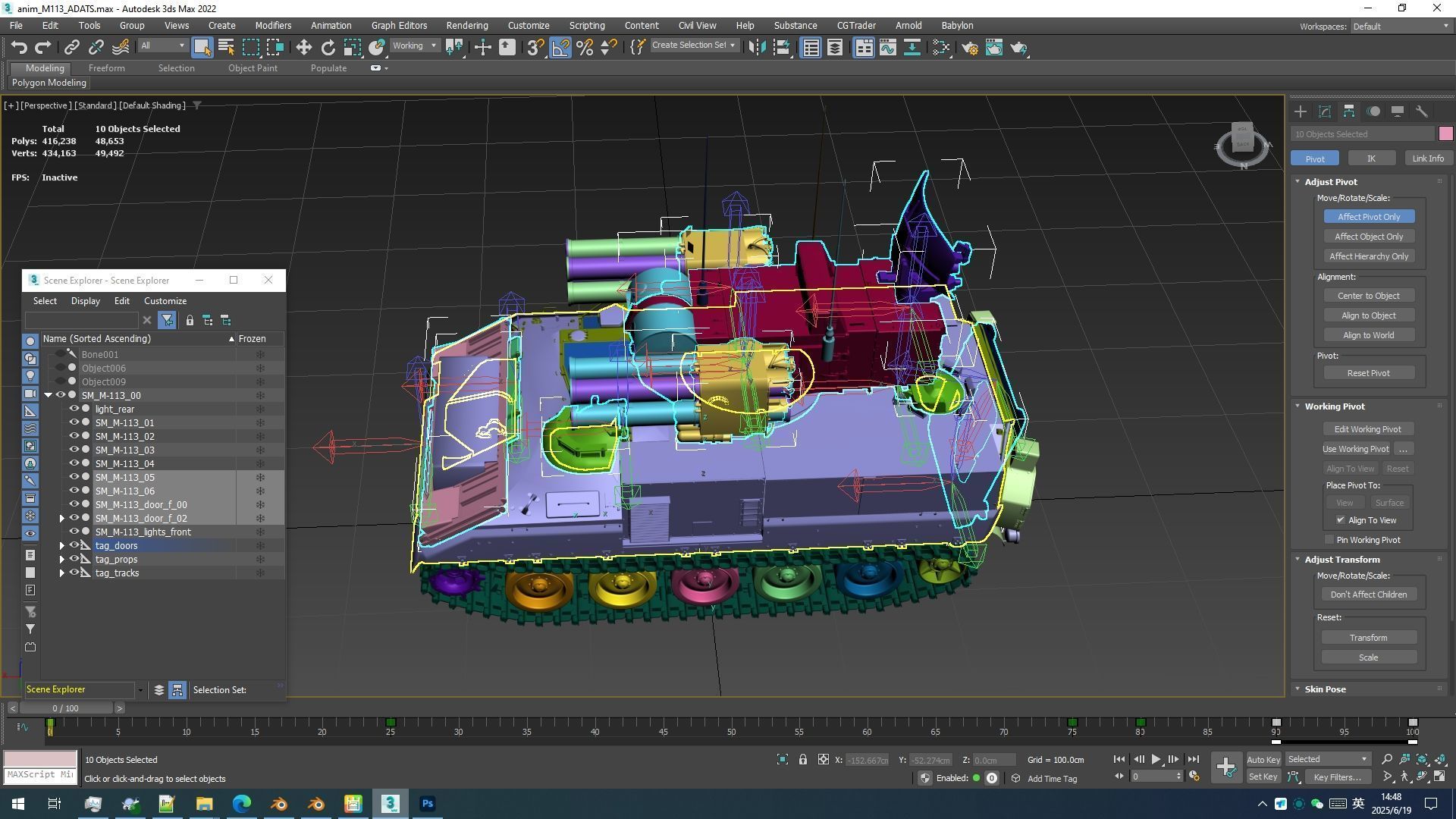The width and height of the screenshot is (1456, 819).
Task: Activate the Select and Rotate tool
Action: 328,48
